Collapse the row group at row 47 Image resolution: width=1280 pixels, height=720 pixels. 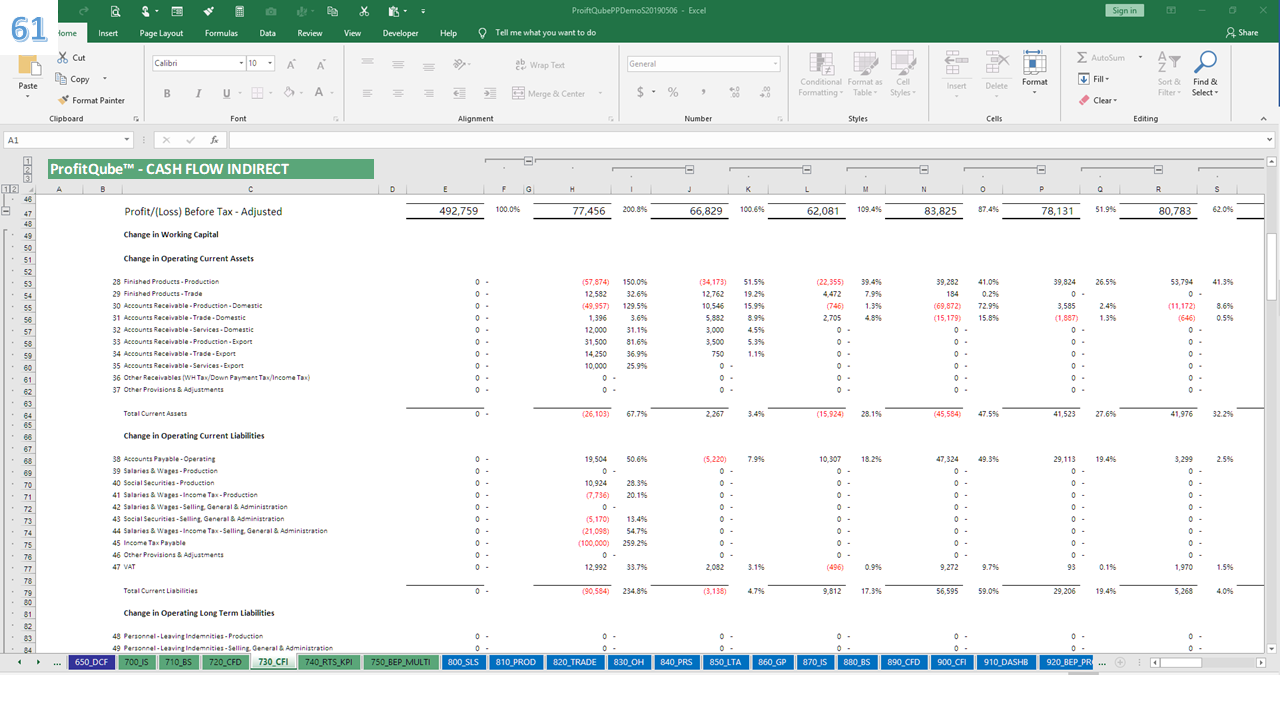pyautogui.click(x=7, y=211)
